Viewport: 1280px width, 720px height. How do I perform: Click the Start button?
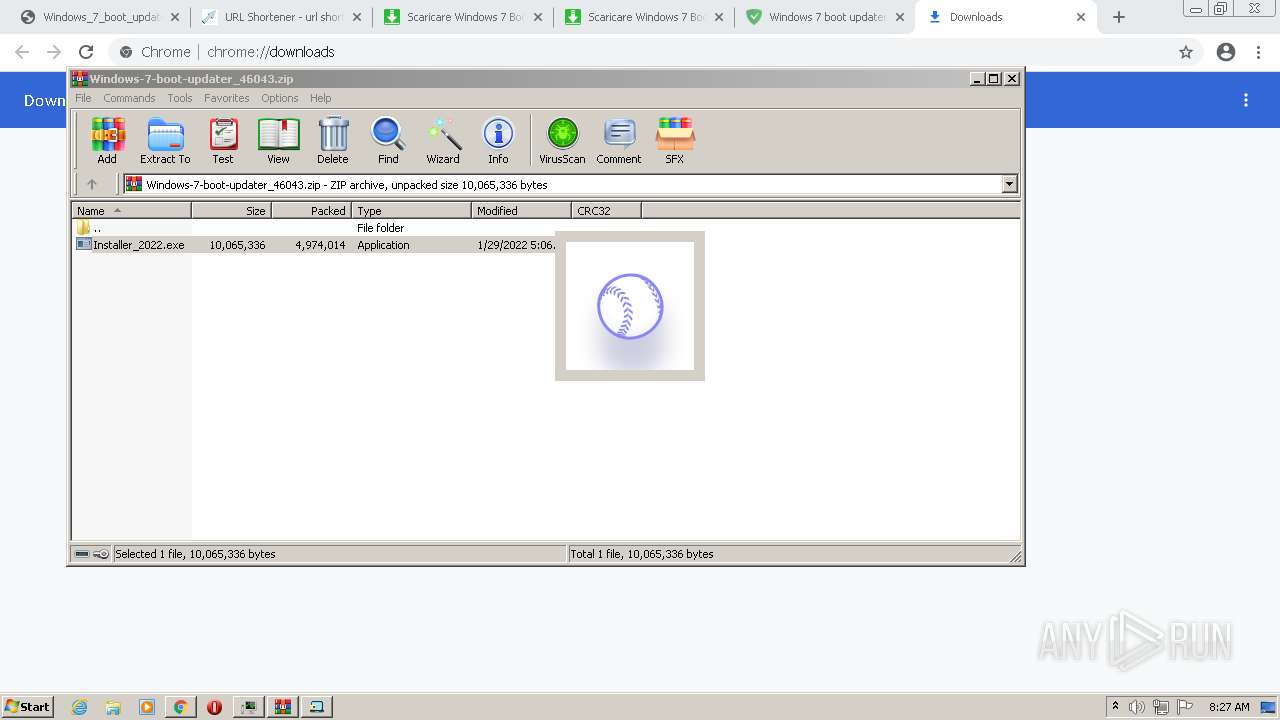[28, 707]
